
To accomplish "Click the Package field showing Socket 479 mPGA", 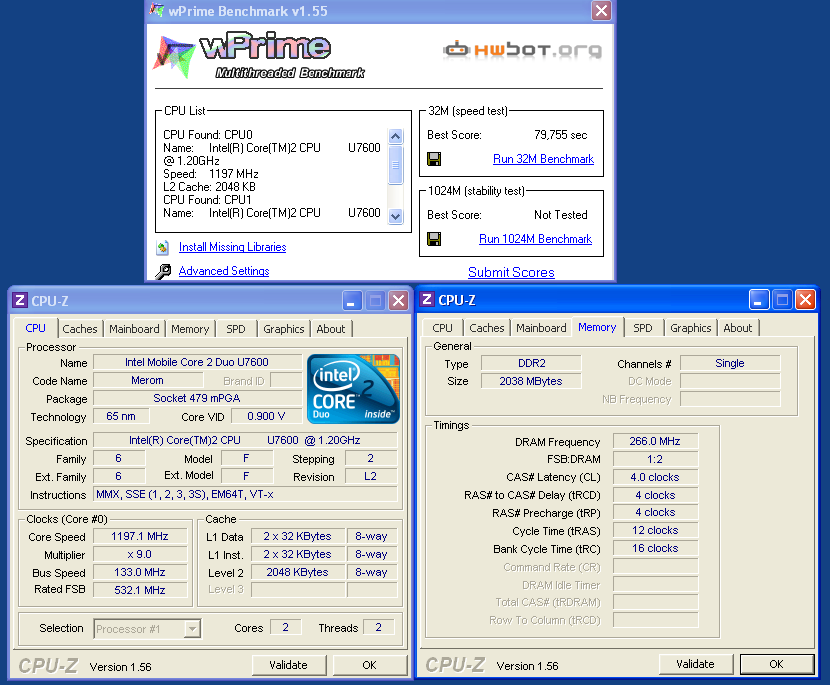I will 197,398.
